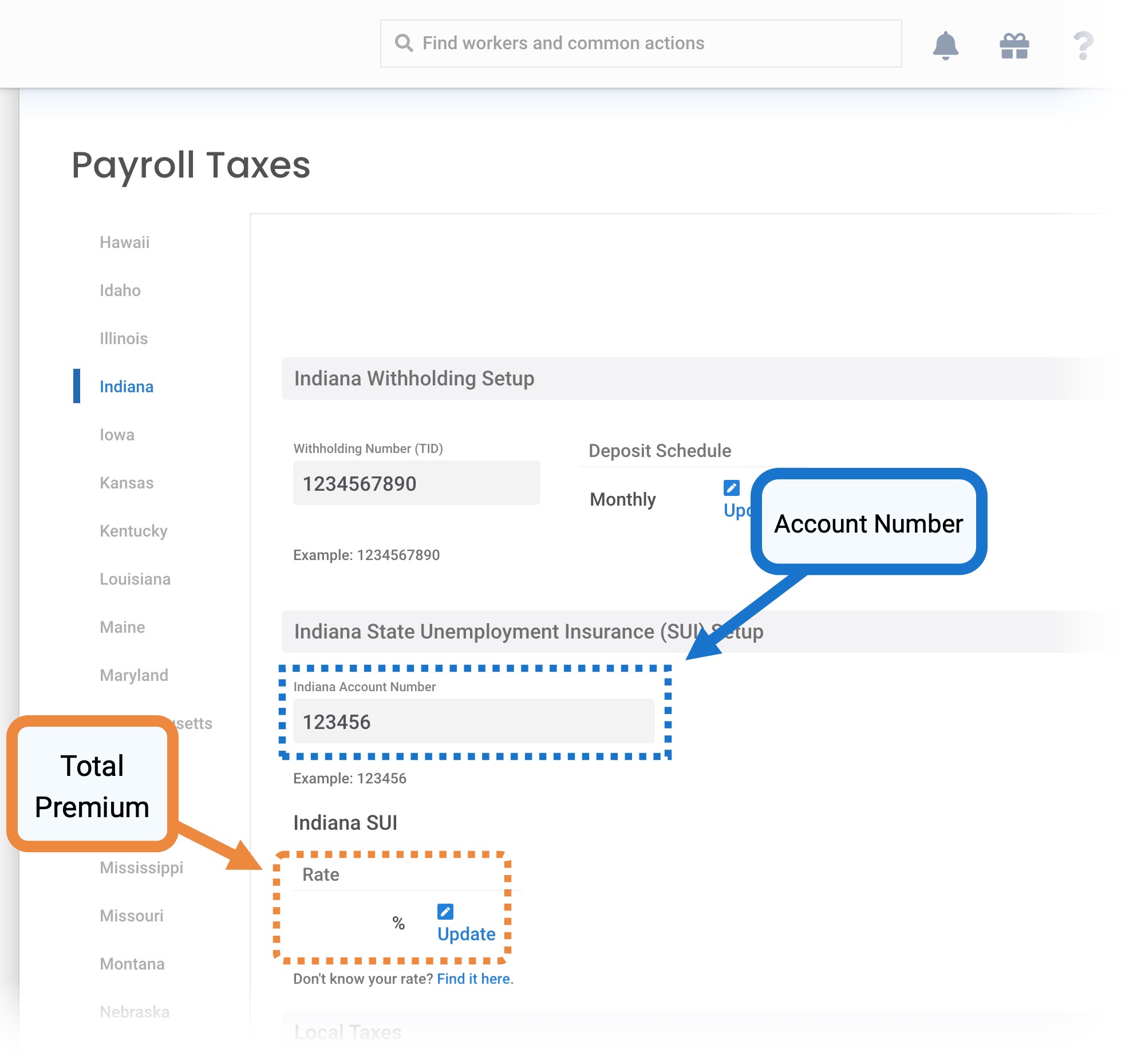
Task: Click the help question mark icon
Action: 1083,46
